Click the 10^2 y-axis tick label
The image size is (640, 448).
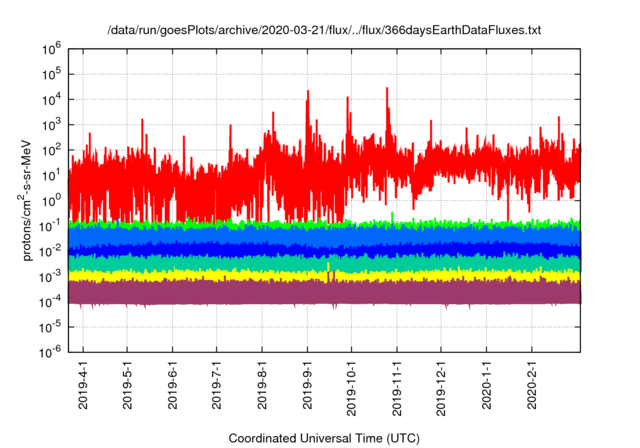(x=51, y=150)
